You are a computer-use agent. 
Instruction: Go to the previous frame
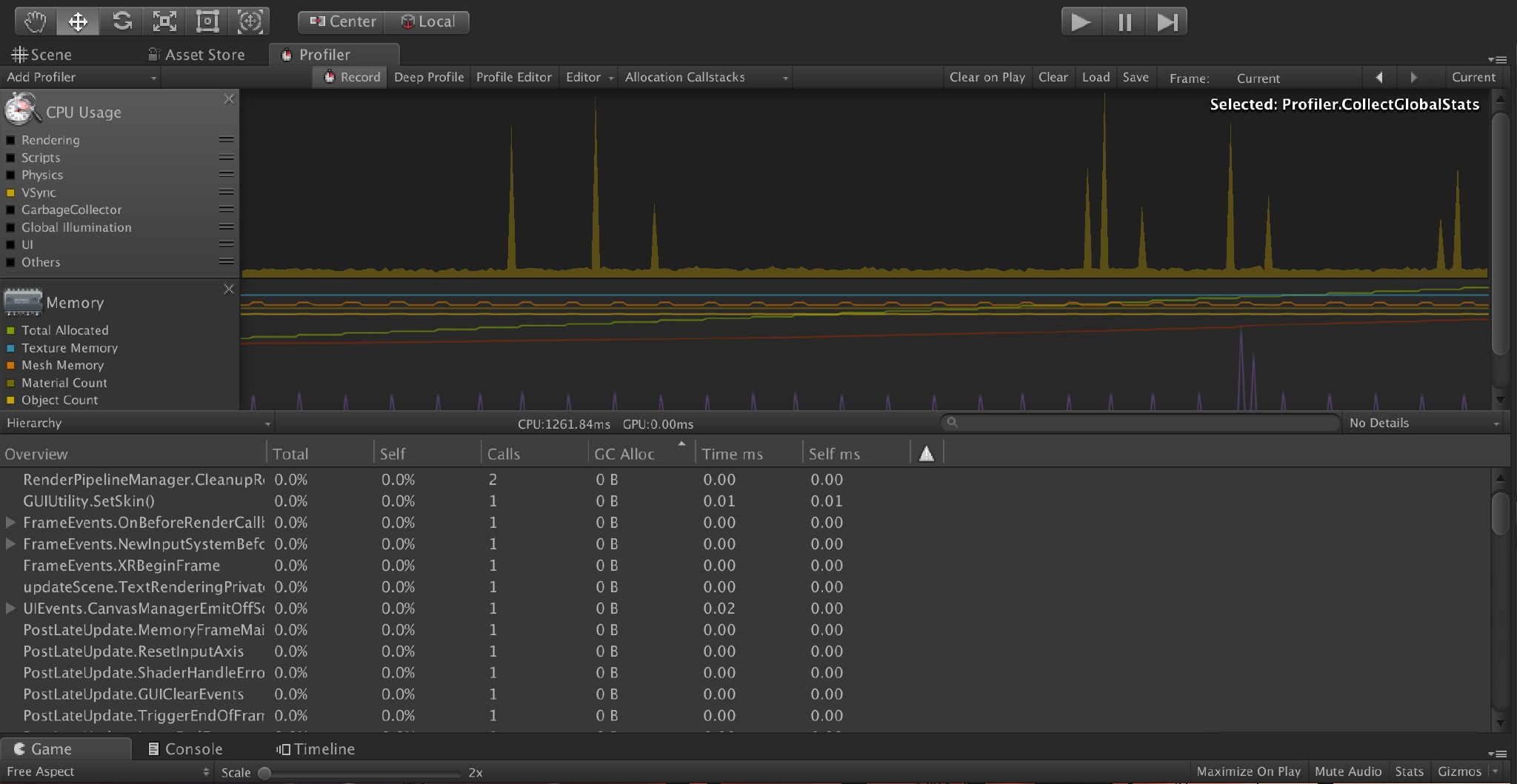[1379, 77]
